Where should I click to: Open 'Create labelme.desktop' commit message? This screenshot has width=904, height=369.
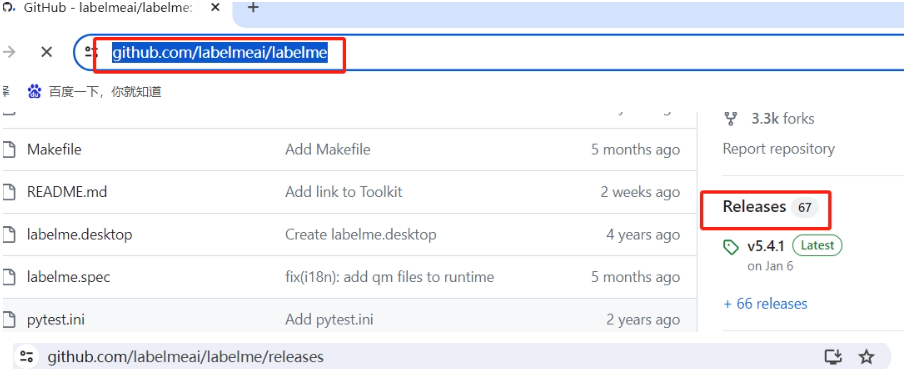click(361, 235)
